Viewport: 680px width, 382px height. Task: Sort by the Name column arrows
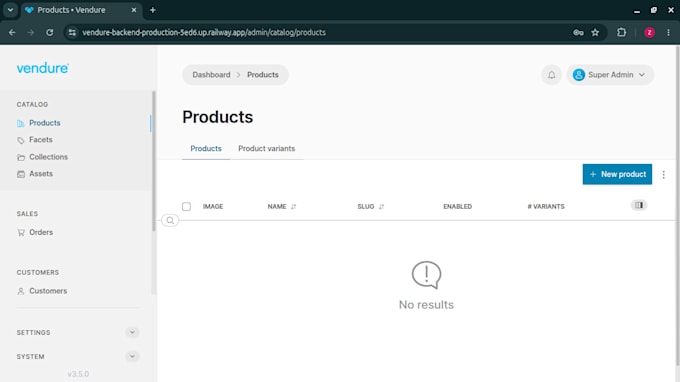[294, 207]
